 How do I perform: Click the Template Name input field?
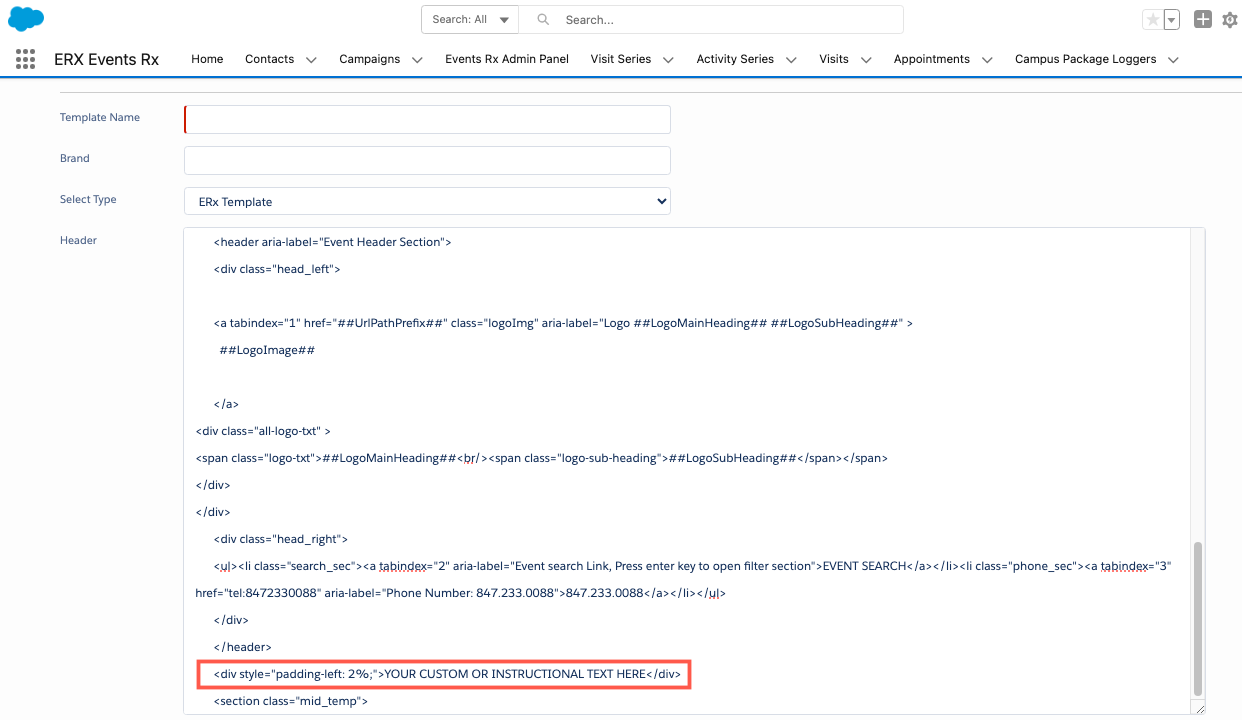click(427, 119)
